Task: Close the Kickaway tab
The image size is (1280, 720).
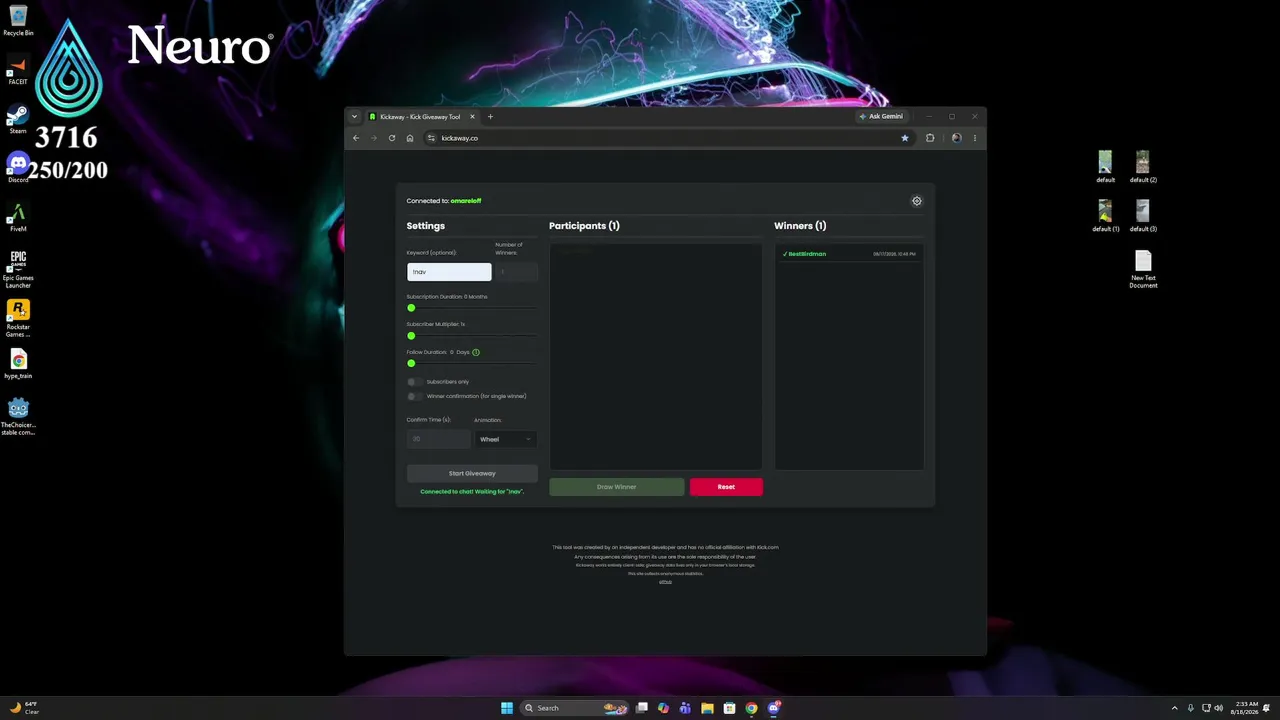Action: pos(473,117)
